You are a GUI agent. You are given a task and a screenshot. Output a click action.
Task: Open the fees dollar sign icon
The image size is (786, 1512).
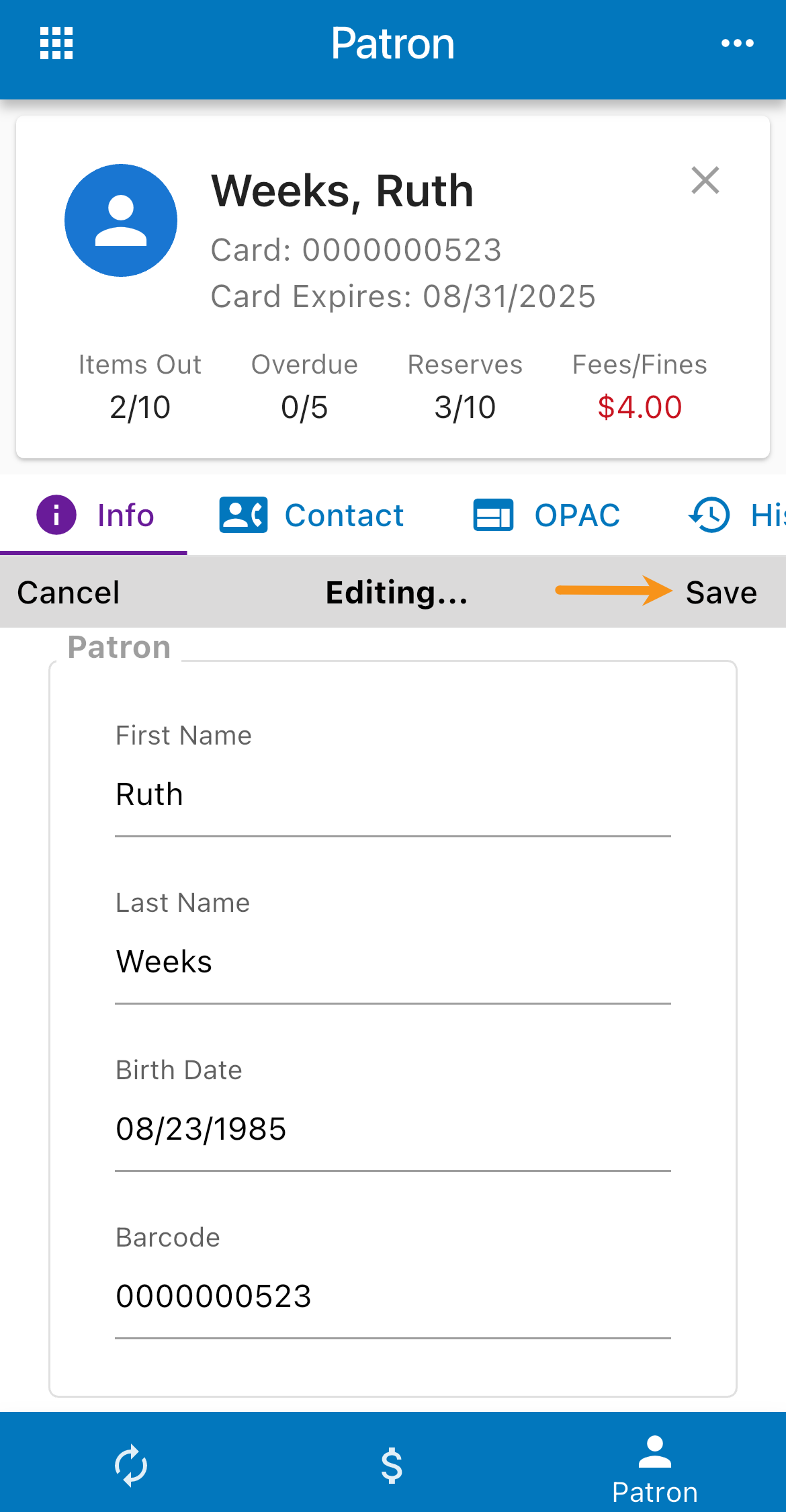(x=392, y=1465)
